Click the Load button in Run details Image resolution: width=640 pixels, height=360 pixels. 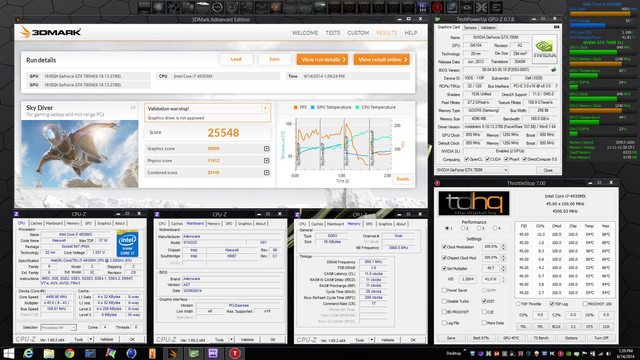tap(236, 60)
